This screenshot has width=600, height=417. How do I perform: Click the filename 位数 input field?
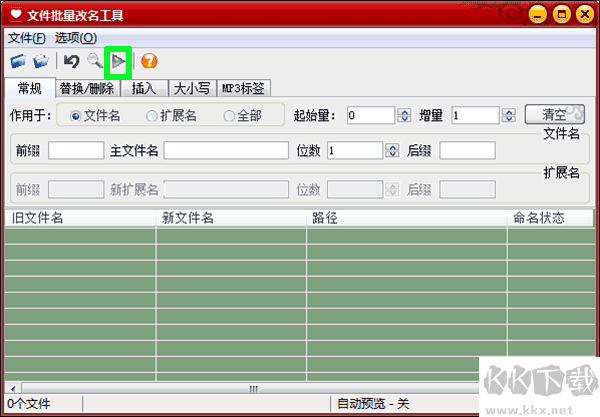point(355,150)
